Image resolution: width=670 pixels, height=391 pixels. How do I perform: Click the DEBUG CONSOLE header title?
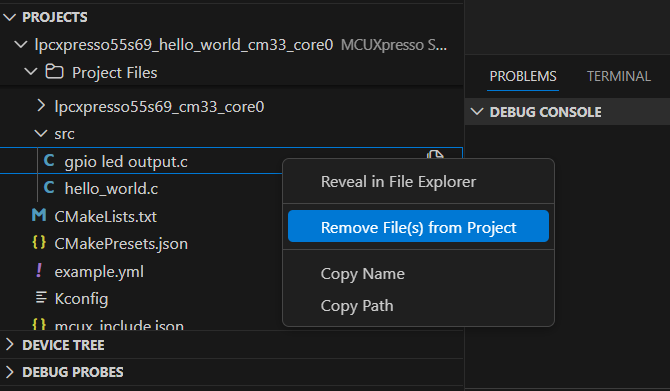[545, 112]
